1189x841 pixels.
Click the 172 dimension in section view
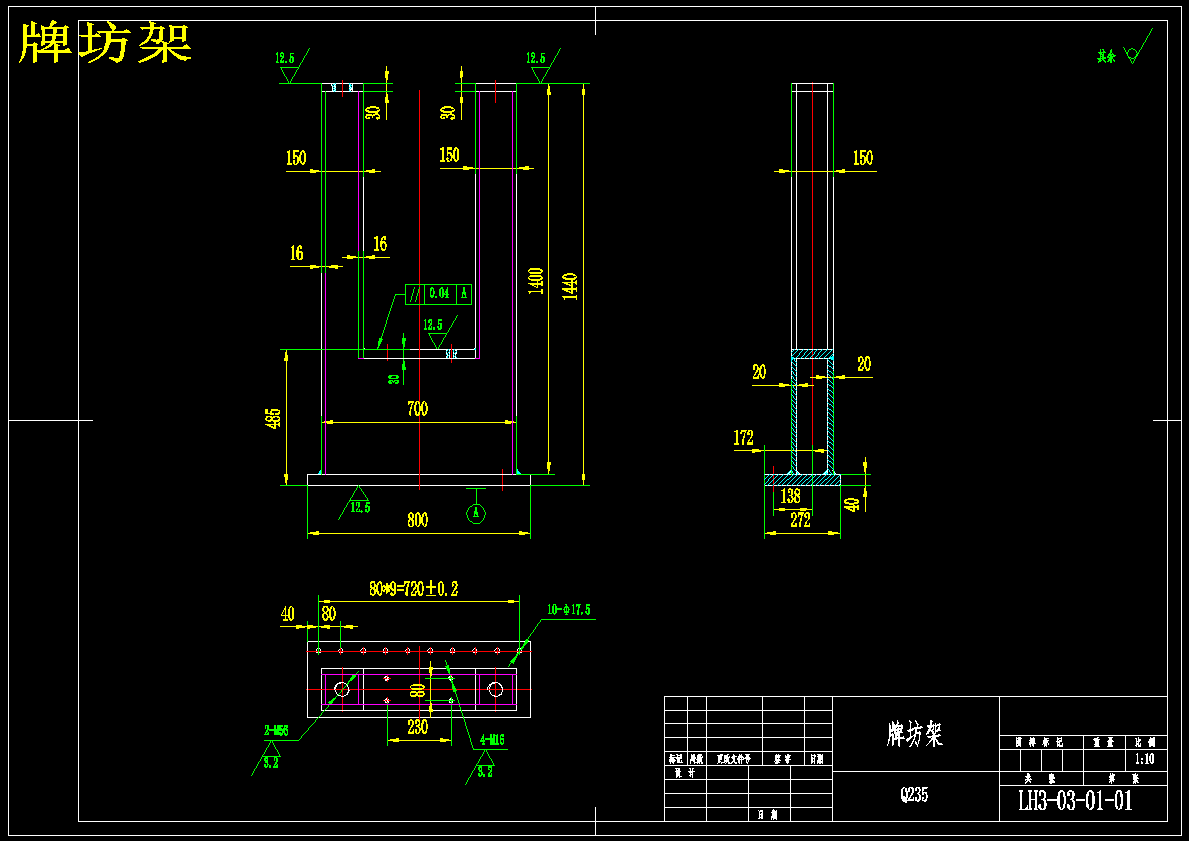744,438
